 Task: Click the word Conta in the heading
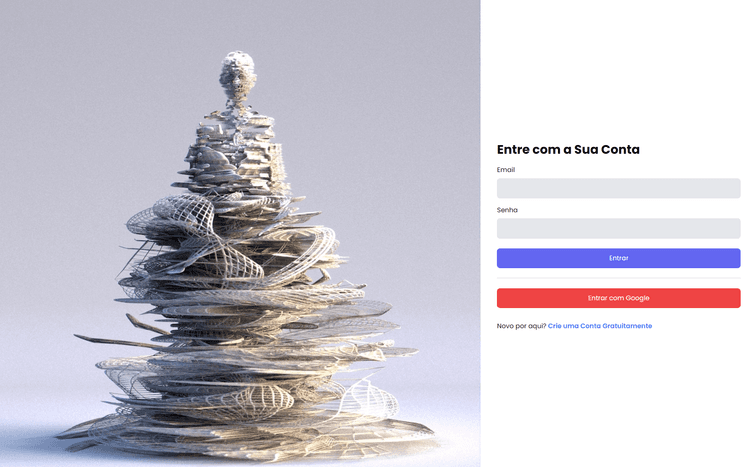coord(620,149)
